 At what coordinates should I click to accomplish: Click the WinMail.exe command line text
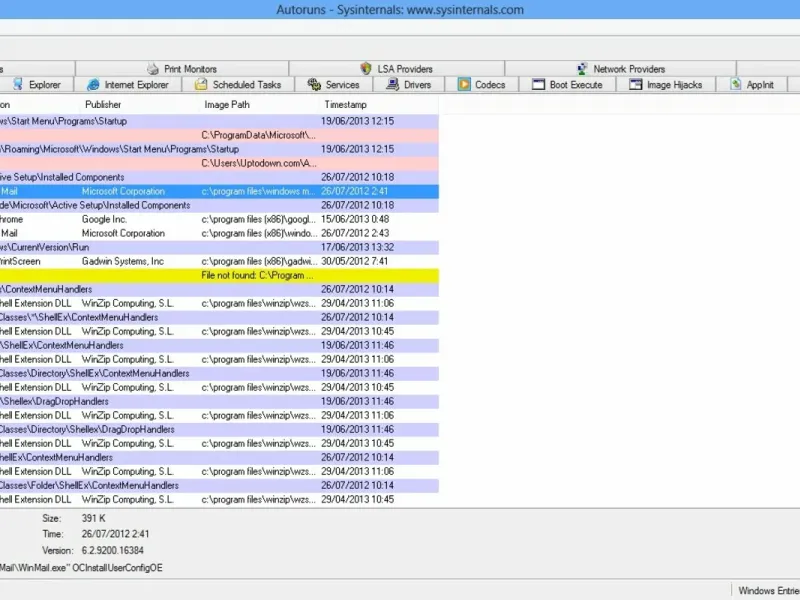(81, 568)
